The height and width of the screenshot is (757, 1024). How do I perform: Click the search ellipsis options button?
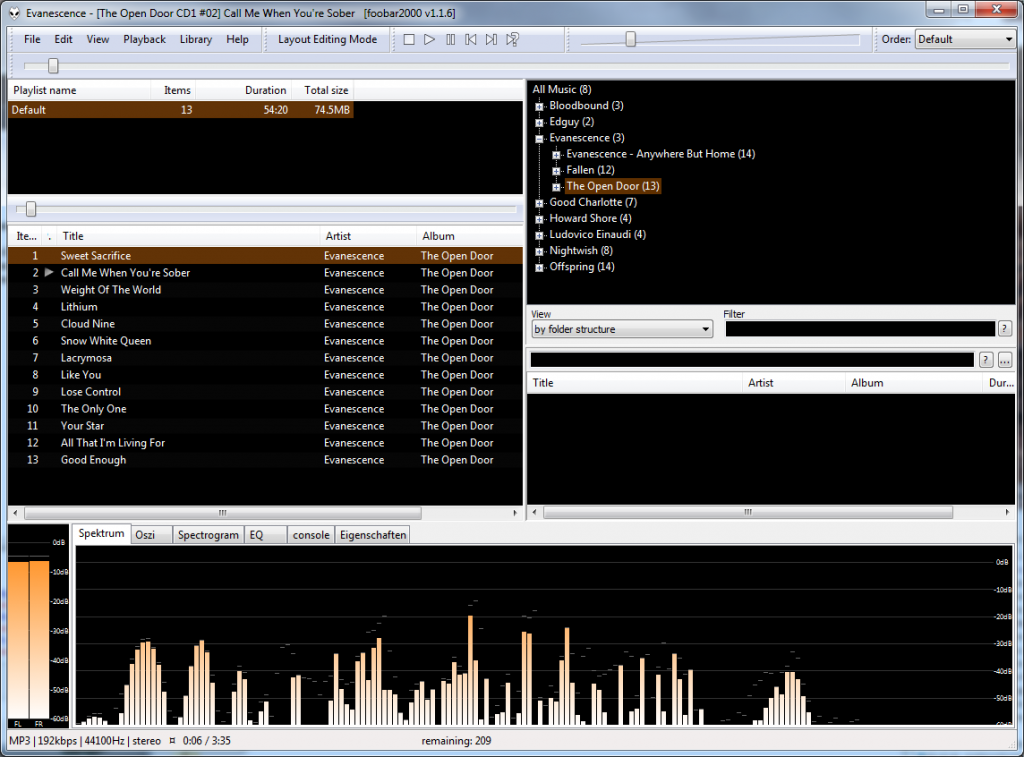point(1005,359)
